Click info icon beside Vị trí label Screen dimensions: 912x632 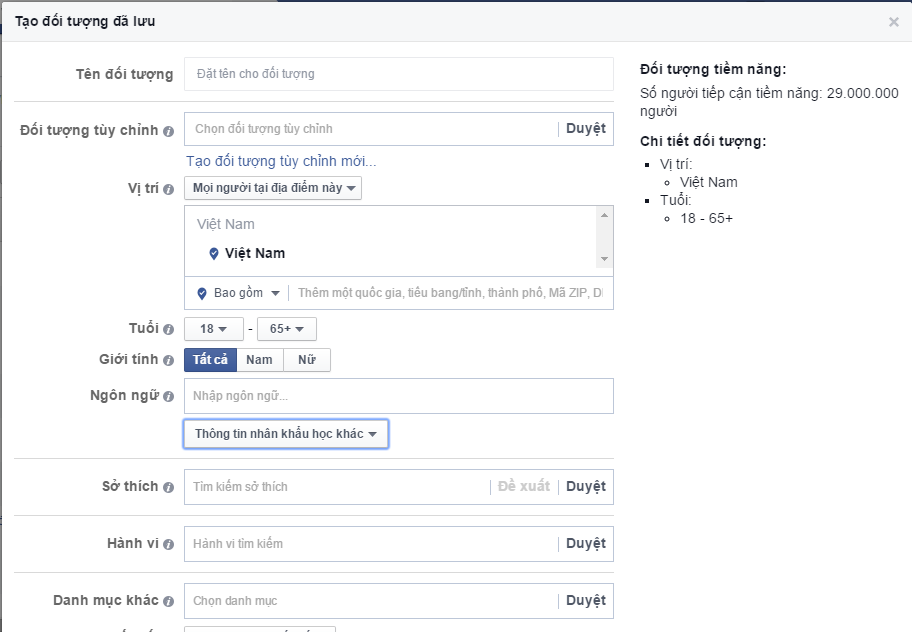[168, 189]
